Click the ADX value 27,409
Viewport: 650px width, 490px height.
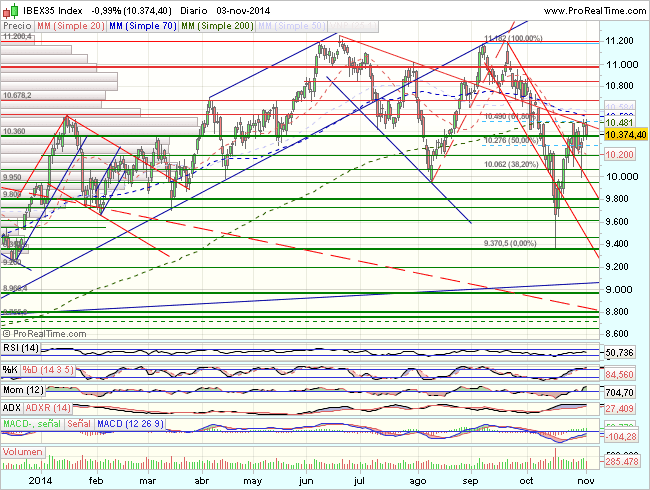(x=619, y=409)
